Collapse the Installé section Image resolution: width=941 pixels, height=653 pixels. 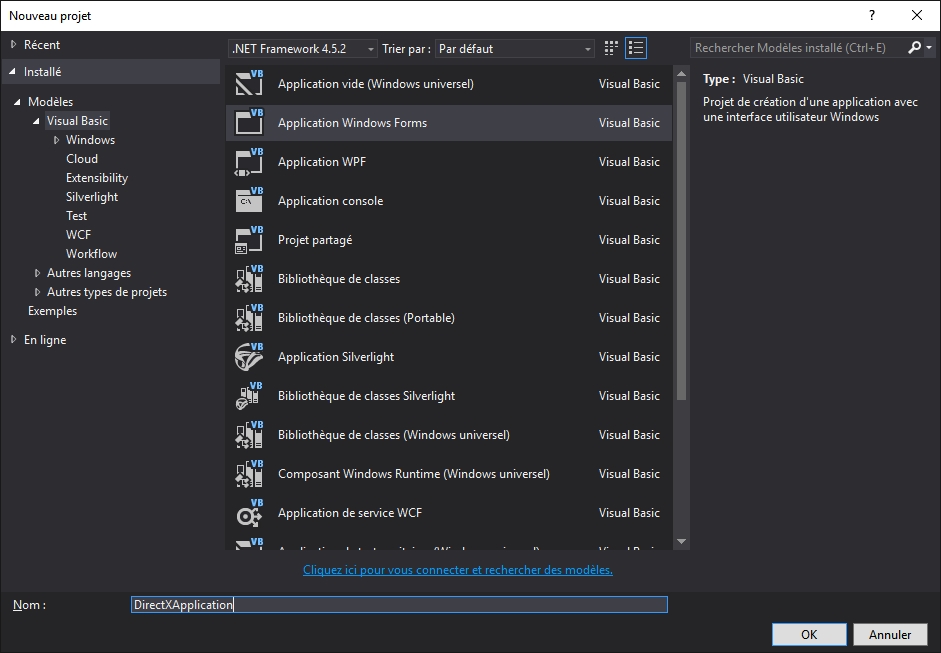(x=13, y=71)
